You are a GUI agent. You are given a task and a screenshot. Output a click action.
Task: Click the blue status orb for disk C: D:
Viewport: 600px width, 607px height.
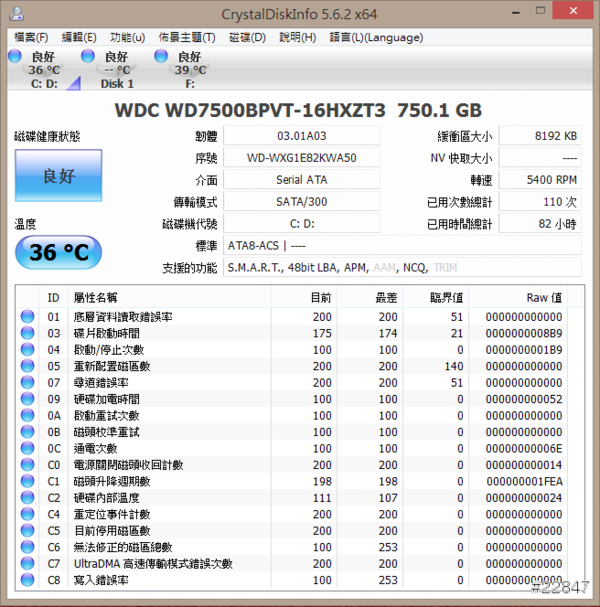14,57
